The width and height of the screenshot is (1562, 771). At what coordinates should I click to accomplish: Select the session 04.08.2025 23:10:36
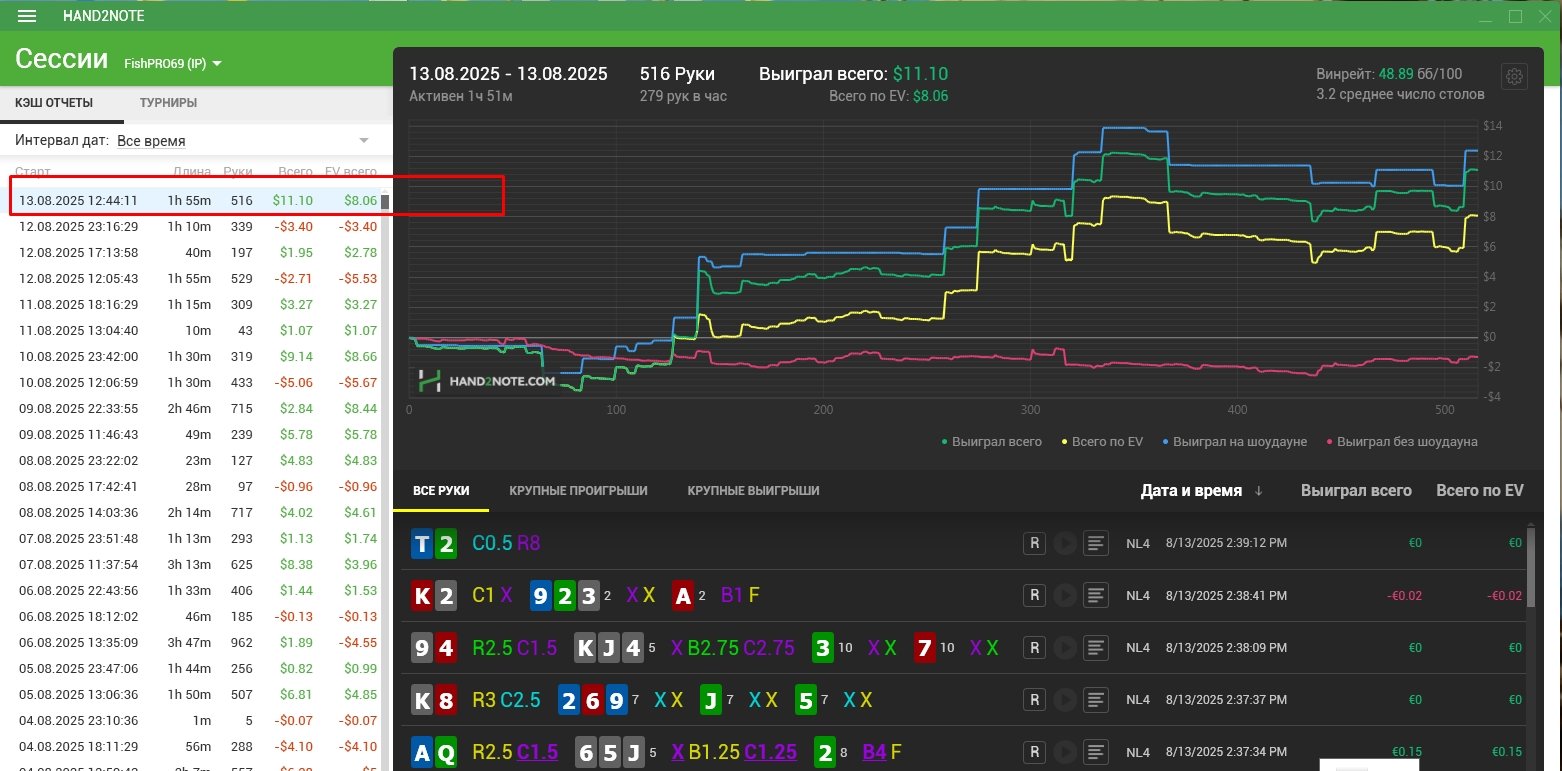(196, 720)
